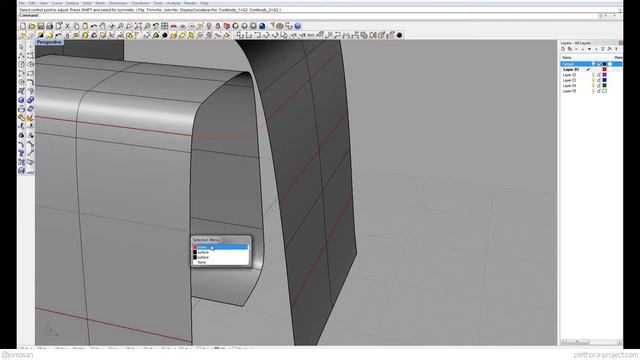Choose None in the Selection Menu
640x360 pixels.
click(x=202, y=262)
